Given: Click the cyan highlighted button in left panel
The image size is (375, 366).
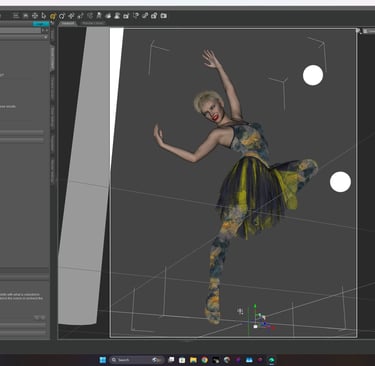Looking at the screenshot, I should tap(40, 24).
